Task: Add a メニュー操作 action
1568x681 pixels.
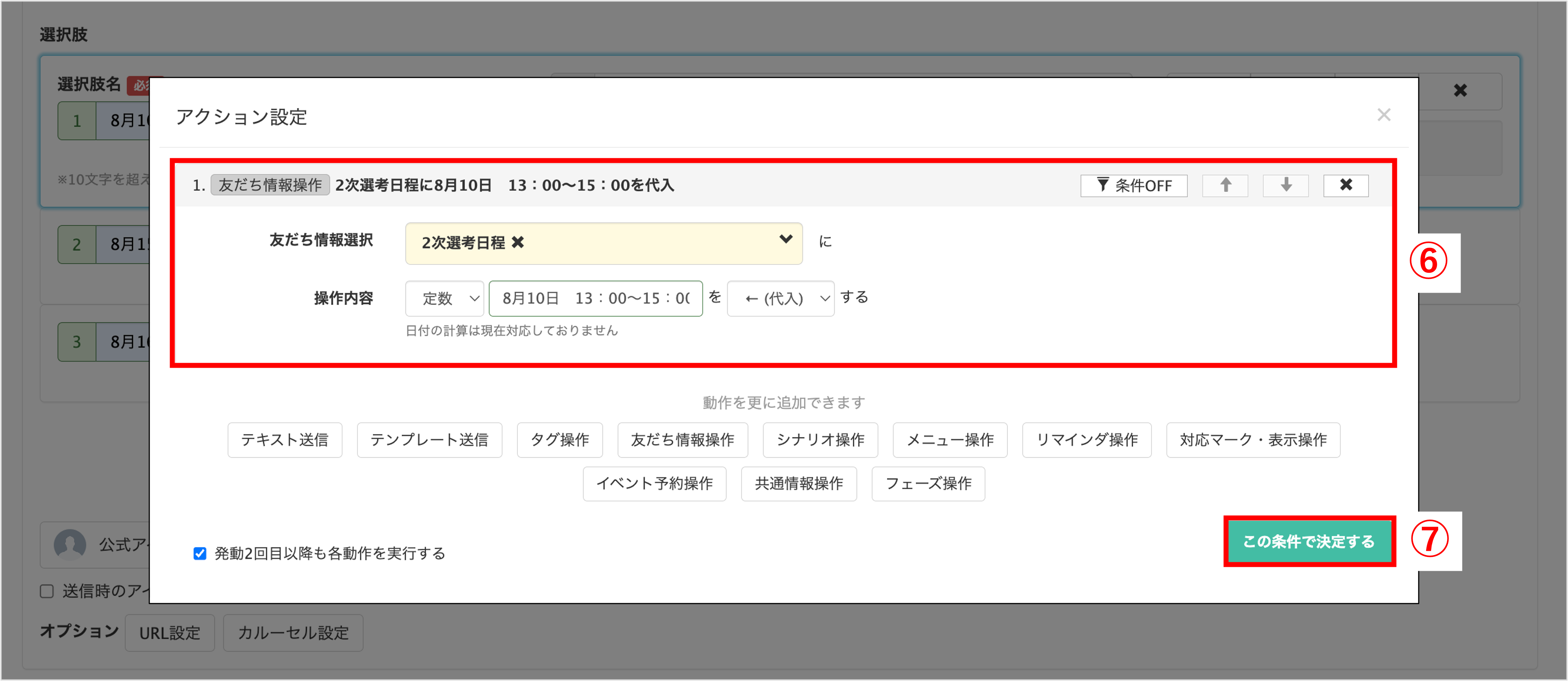Action: [x=950, y=440]
